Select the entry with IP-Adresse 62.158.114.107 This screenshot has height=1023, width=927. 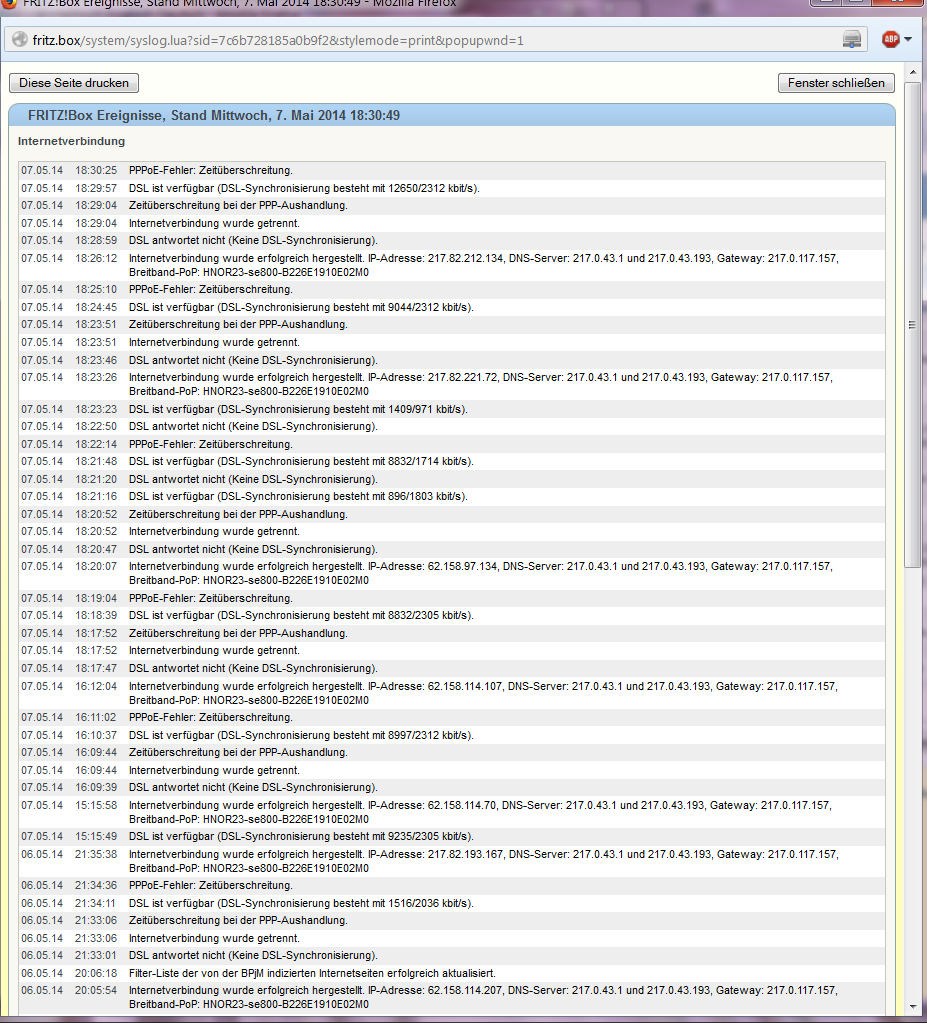(x=451, y=693)
